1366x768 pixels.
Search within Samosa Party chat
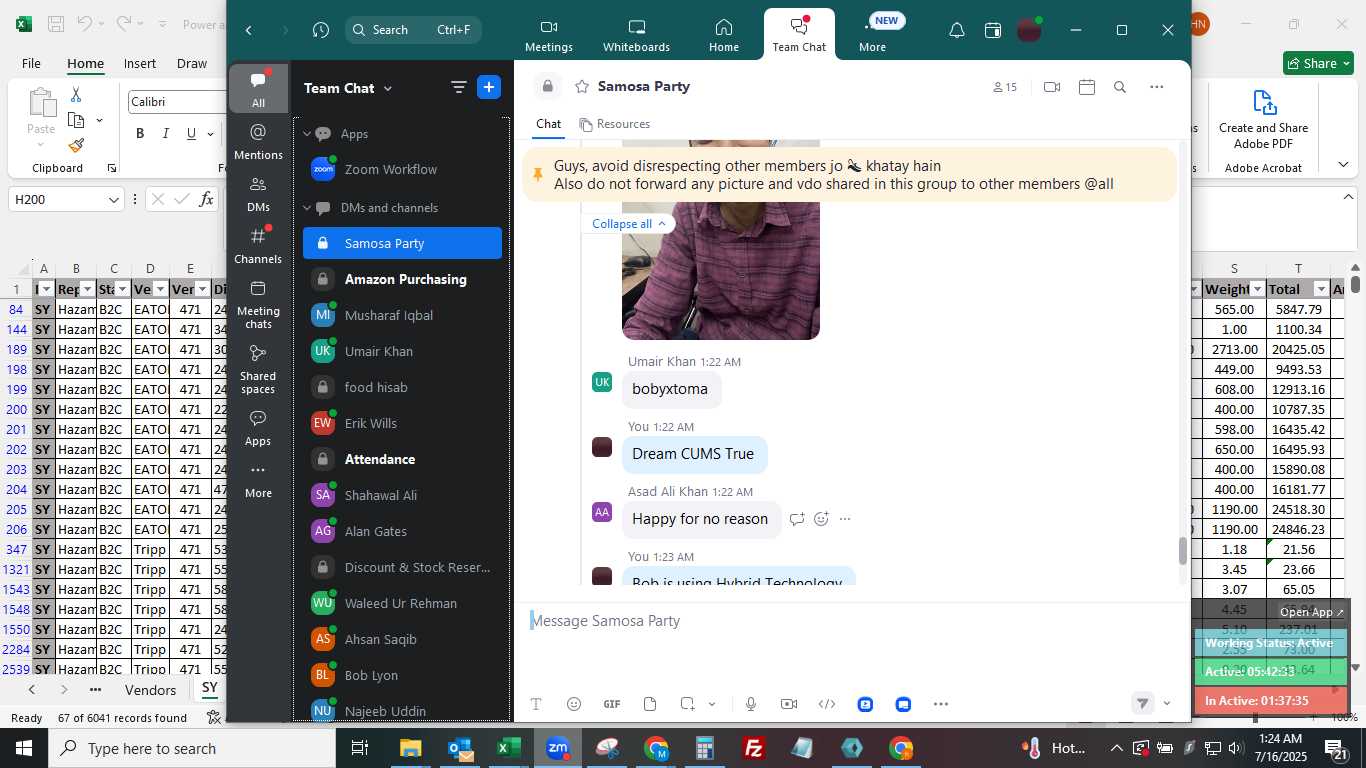pos(1120,87)
